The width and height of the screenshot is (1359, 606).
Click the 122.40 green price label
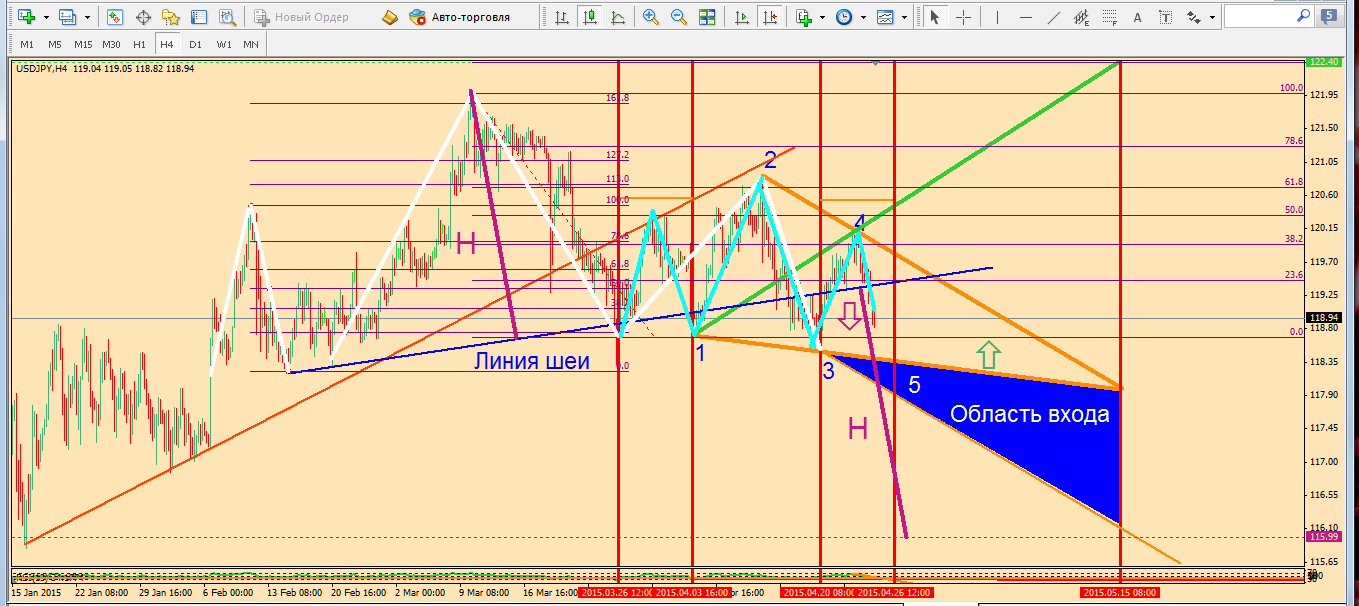1324,62
